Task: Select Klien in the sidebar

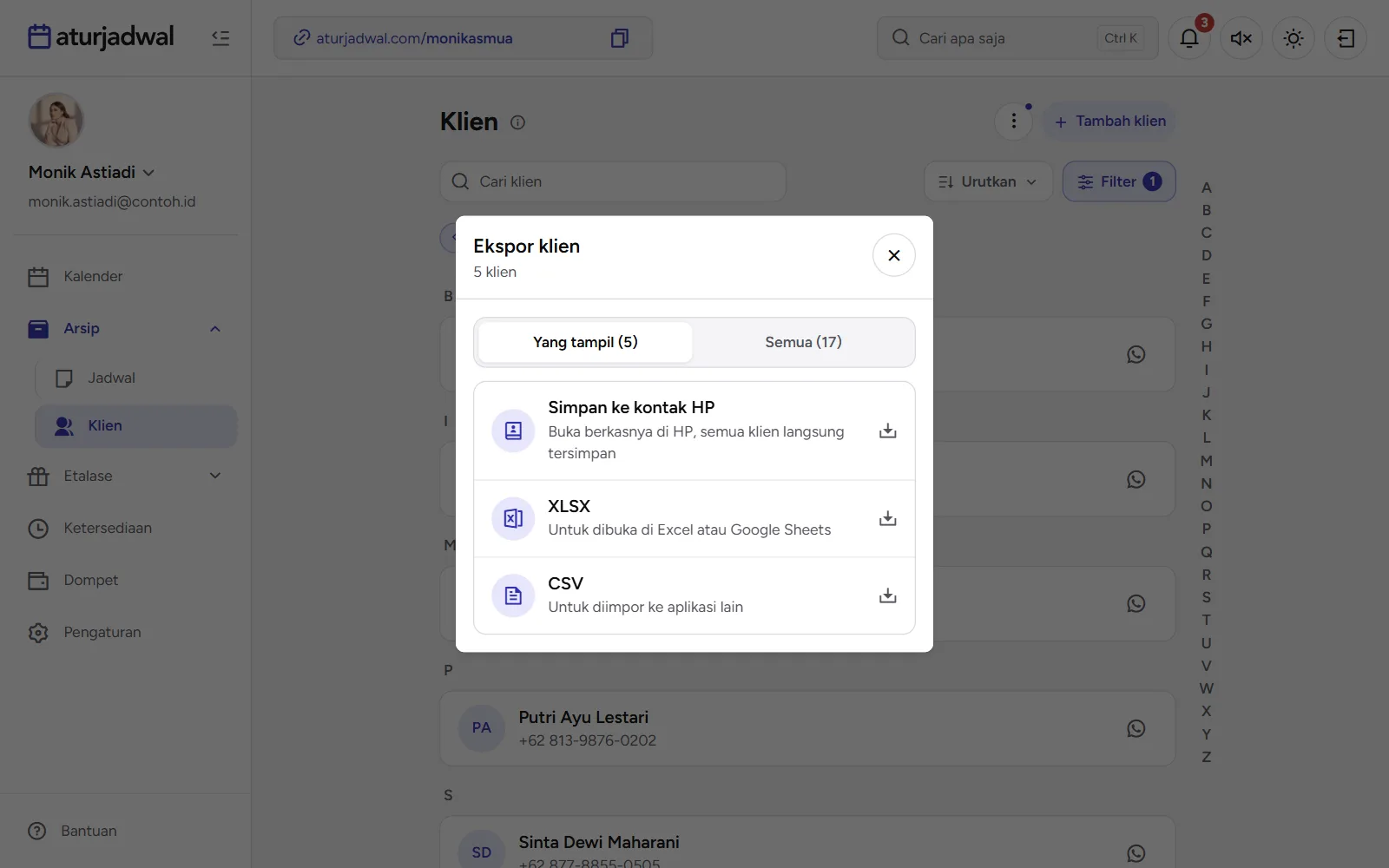Action: pos(135,426)
